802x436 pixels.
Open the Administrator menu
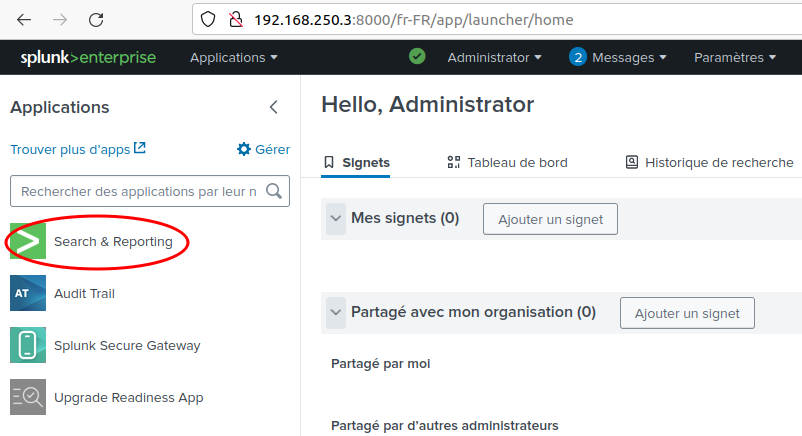494,58
